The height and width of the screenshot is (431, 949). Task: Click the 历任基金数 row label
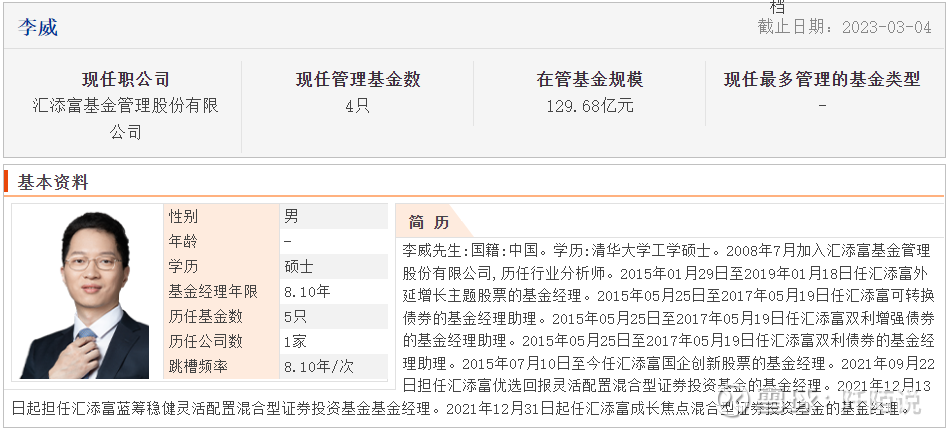pos(206,317)
